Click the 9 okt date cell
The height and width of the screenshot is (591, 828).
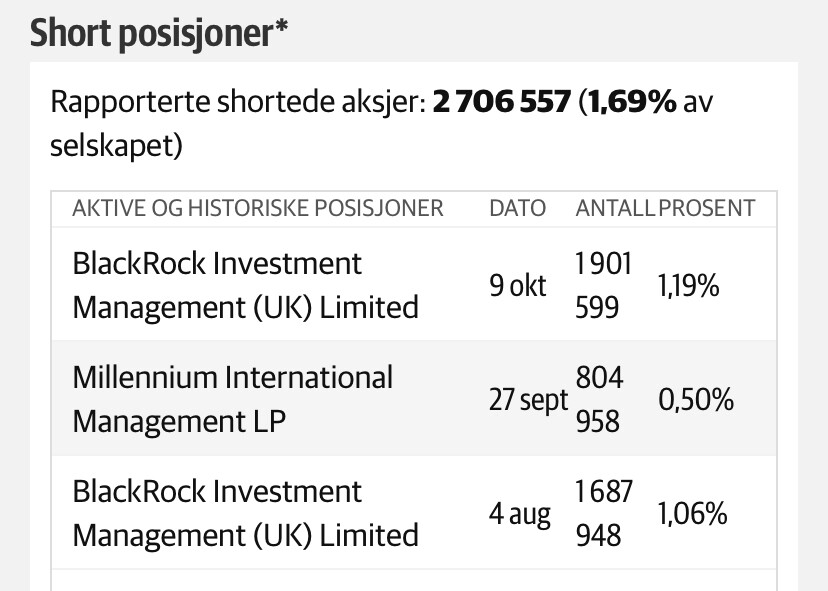coord(518,286)
